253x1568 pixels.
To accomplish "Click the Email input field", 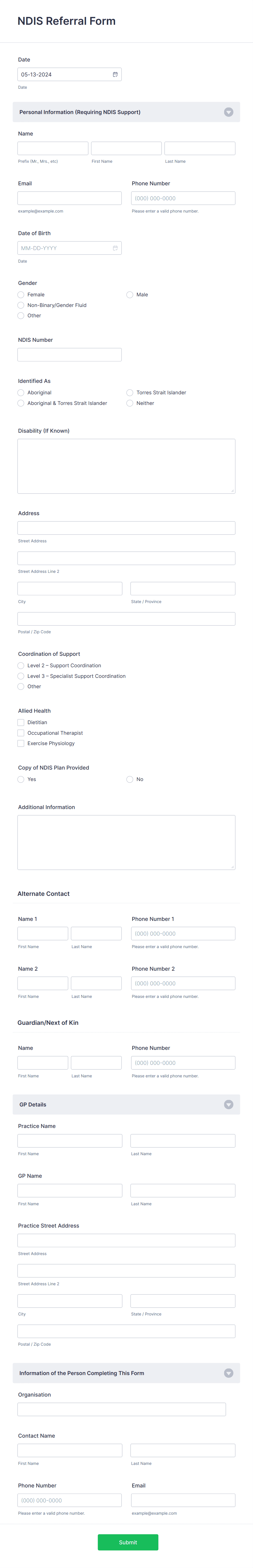I will [x=69, y=198].
